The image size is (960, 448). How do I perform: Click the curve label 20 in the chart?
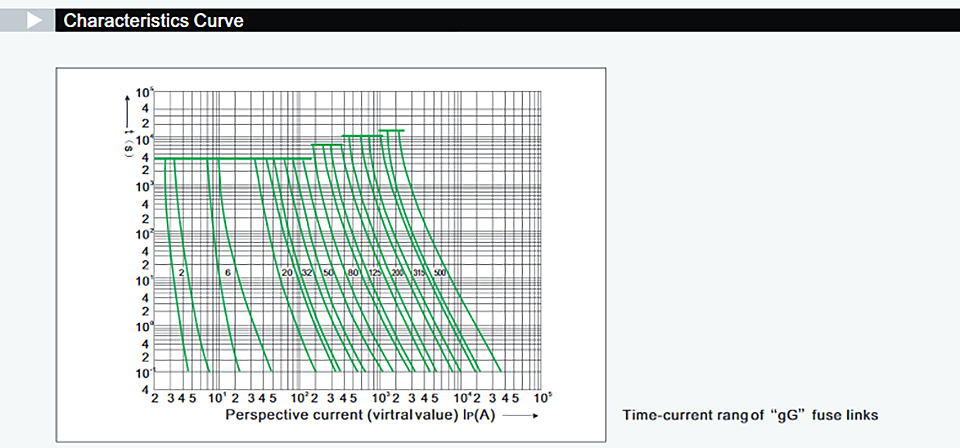click(x=287, y=272)
